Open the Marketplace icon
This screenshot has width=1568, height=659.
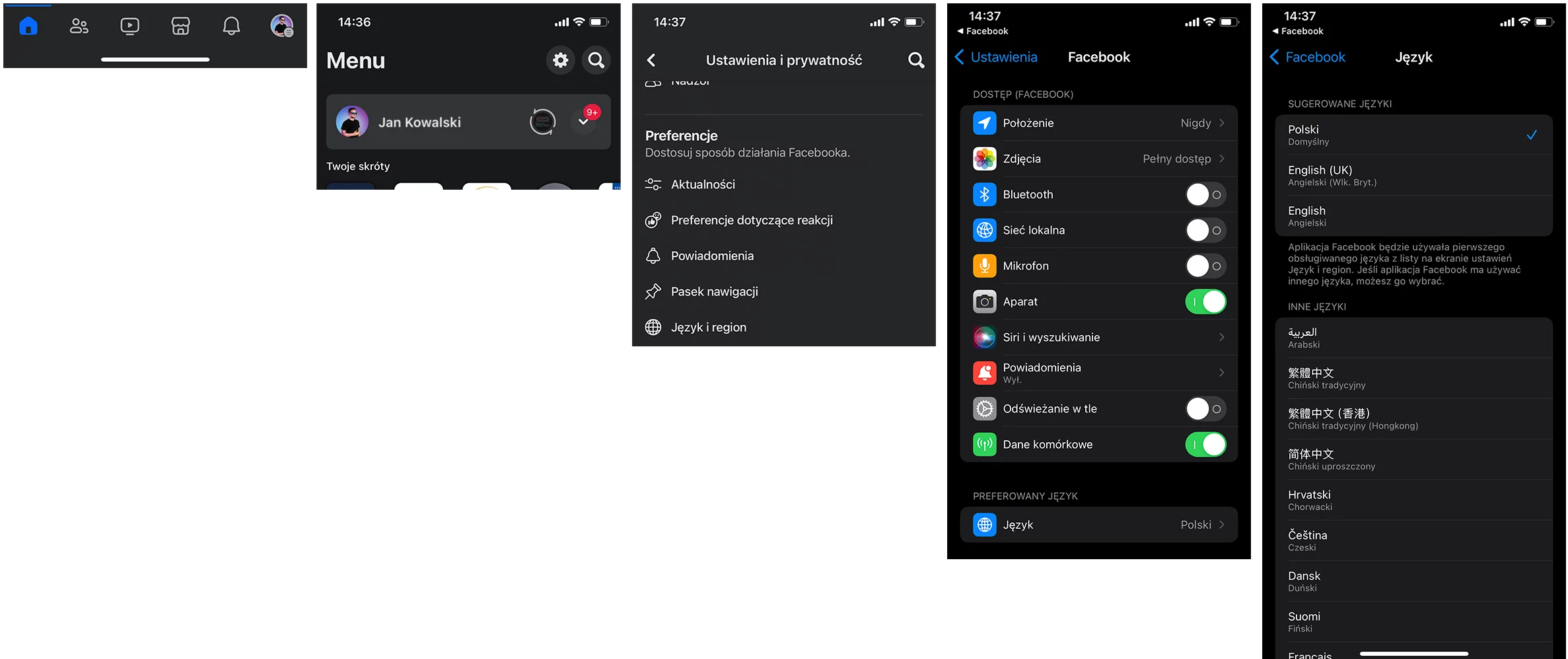click(x=180, y=26)
